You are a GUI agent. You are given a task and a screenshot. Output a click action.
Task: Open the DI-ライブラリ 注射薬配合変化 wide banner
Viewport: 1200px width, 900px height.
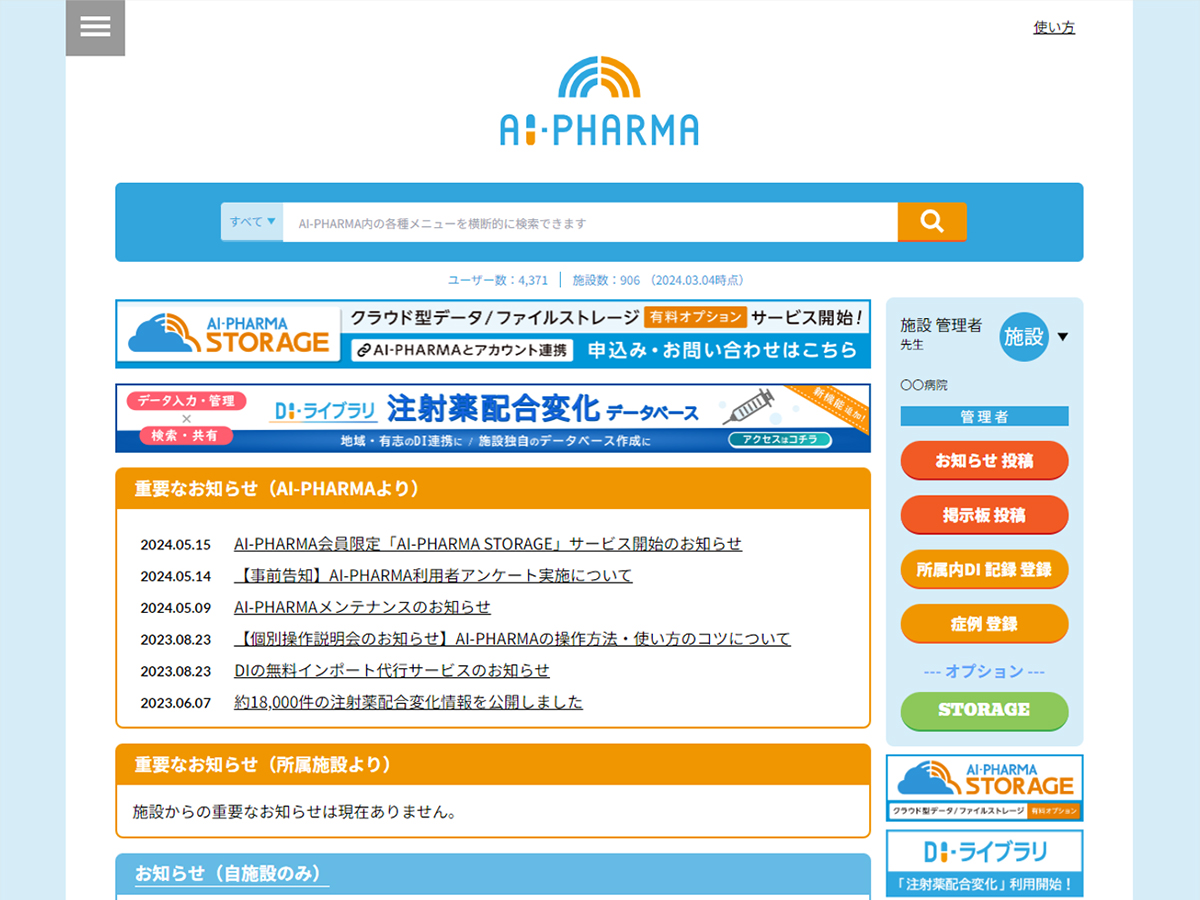tap(492, 418)
